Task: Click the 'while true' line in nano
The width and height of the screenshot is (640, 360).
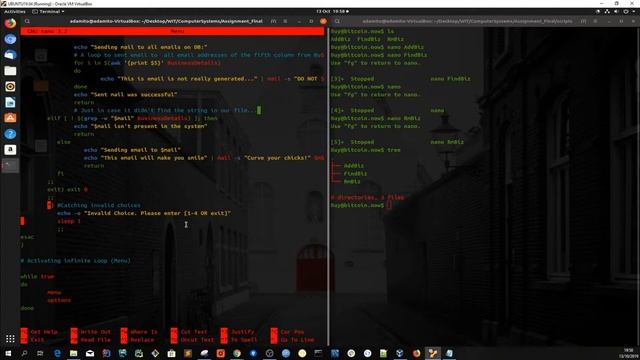Action: 38,276
